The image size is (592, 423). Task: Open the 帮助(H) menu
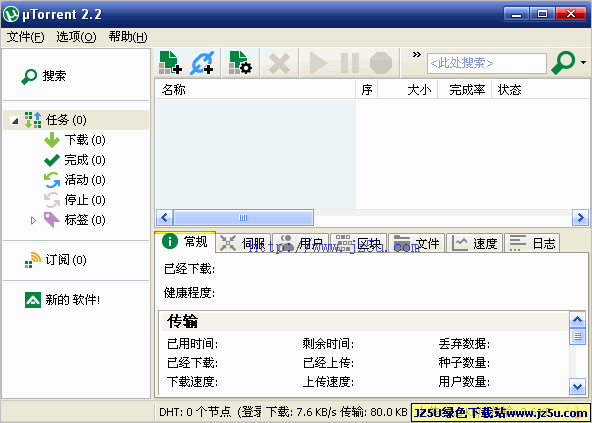128,37
